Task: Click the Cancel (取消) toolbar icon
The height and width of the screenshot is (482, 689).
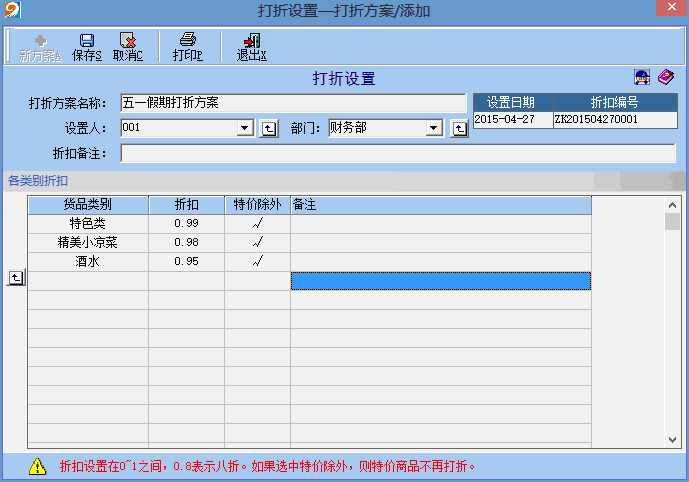Action: pos(127,47)
